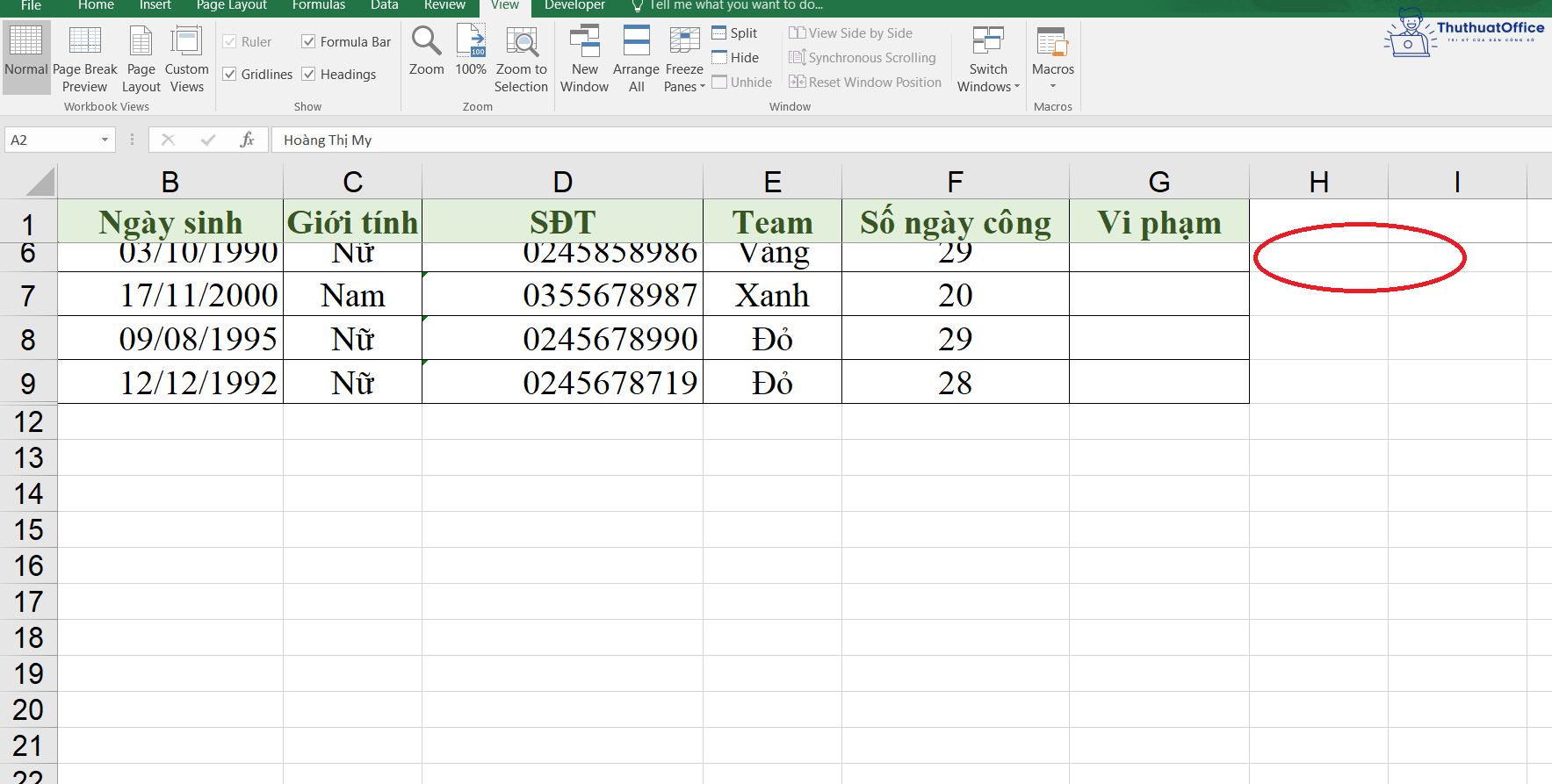The width and height of the screenshot is (1552, 784).
Task: Hide the current window
Action: pos(735,58)
